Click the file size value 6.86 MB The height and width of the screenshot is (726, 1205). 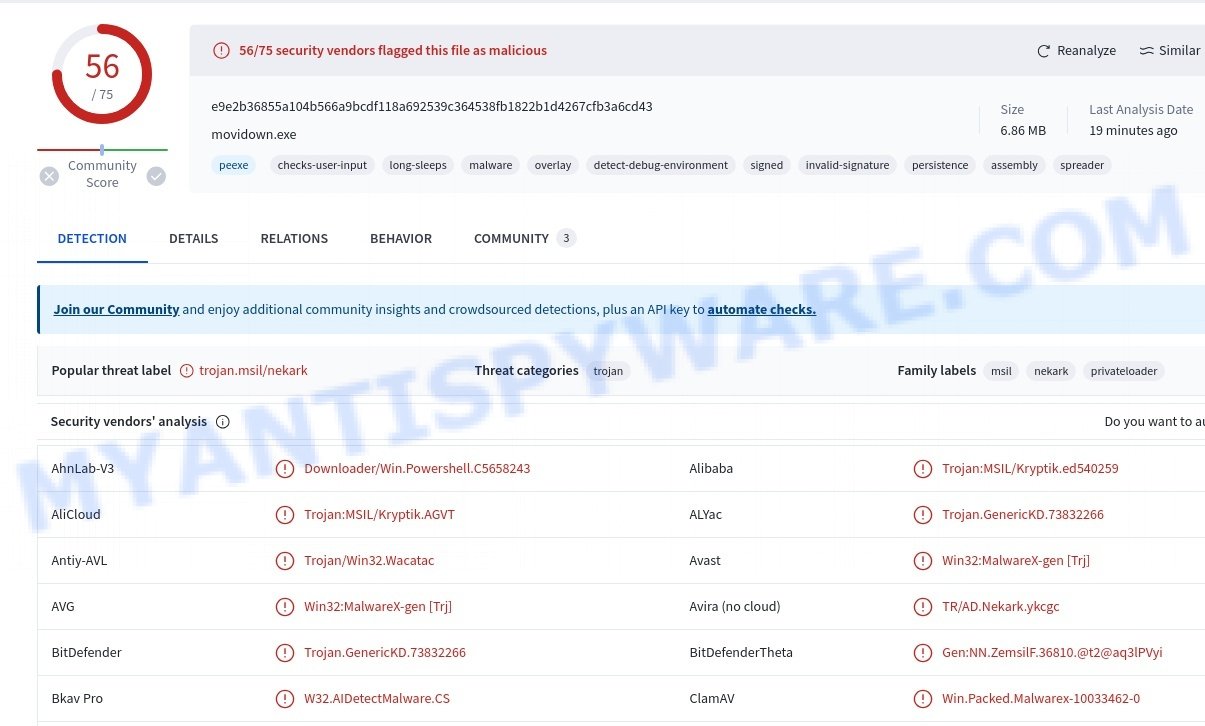pos(1023,131)
